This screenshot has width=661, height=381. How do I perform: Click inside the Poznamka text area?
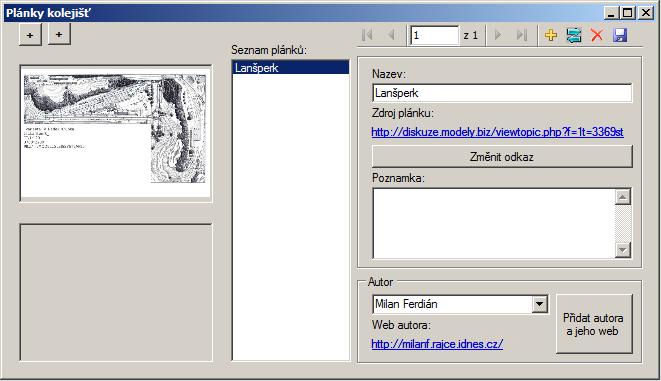point(493,223)
